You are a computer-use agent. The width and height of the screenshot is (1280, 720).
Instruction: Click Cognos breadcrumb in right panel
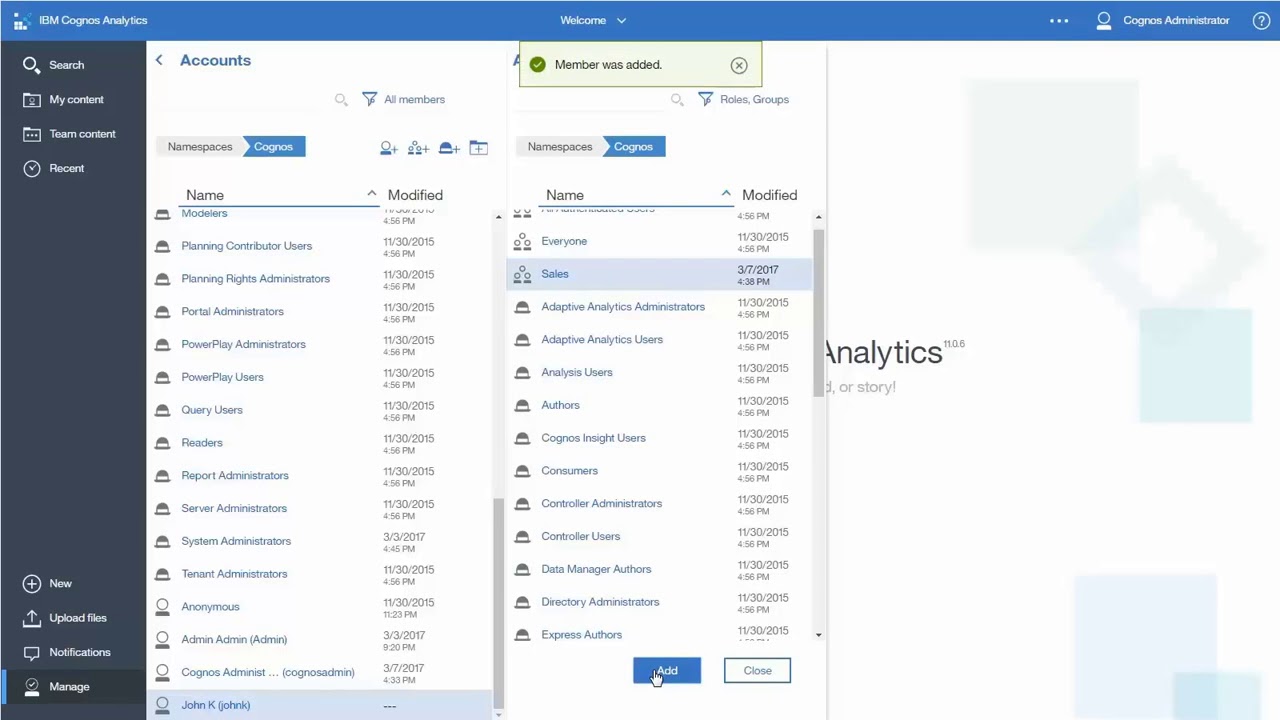(x=633, y=147)
